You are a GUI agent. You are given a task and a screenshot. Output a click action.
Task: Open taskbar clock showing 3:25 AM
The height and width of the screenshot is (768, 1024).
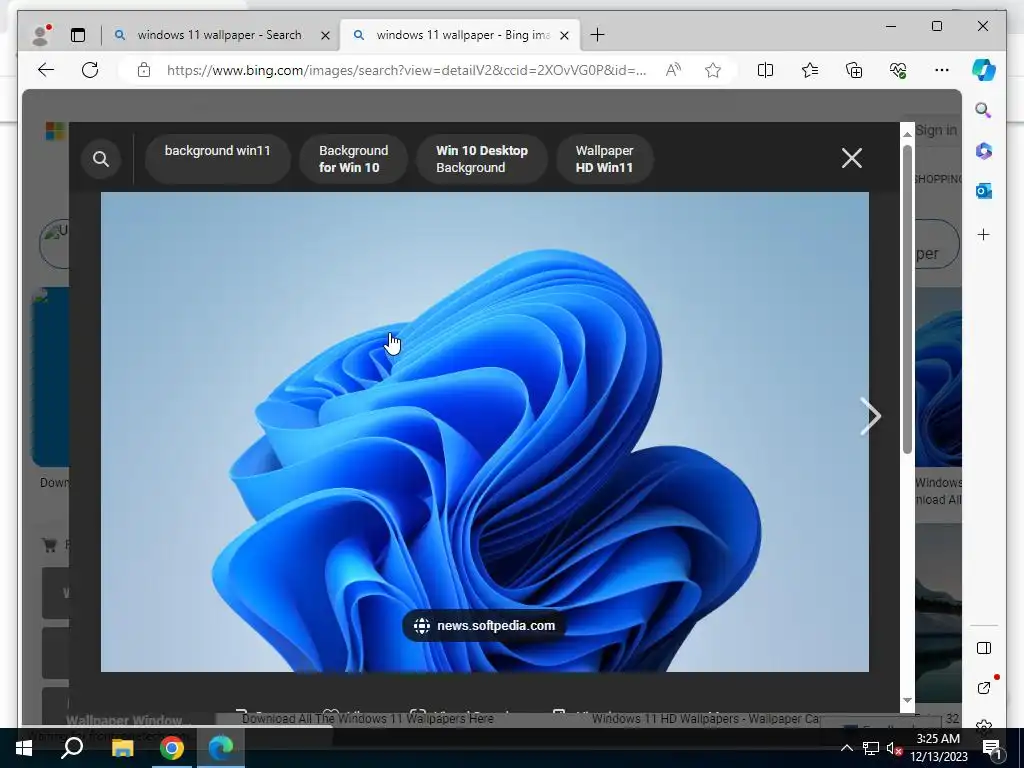(x=938, y=748)
